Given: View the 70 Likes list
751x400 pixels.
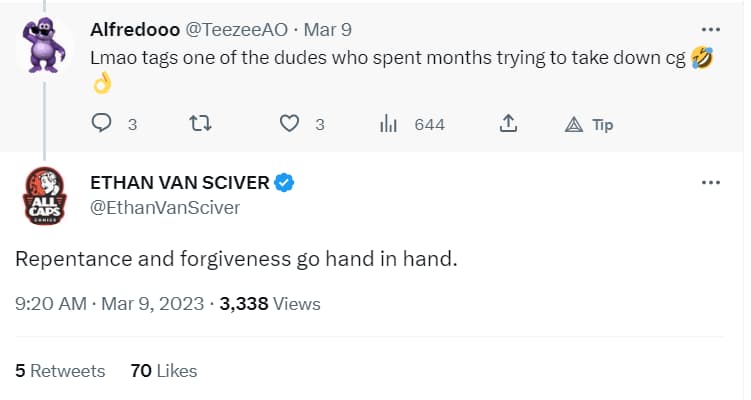Looking at the screenshot, I should pyautogui.click(x=164, y=371).
